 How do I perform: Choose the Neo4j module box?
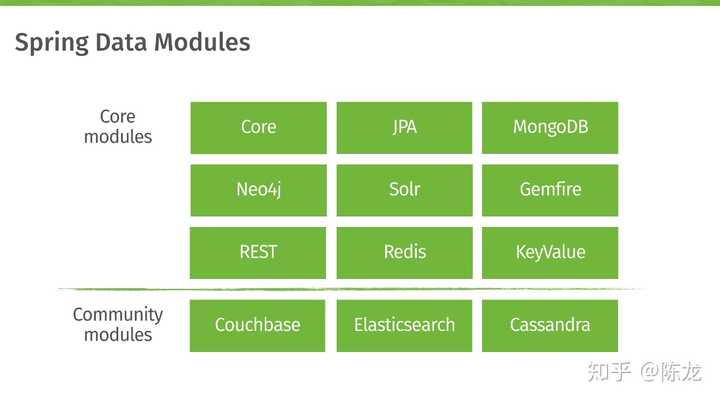(258, 189)
